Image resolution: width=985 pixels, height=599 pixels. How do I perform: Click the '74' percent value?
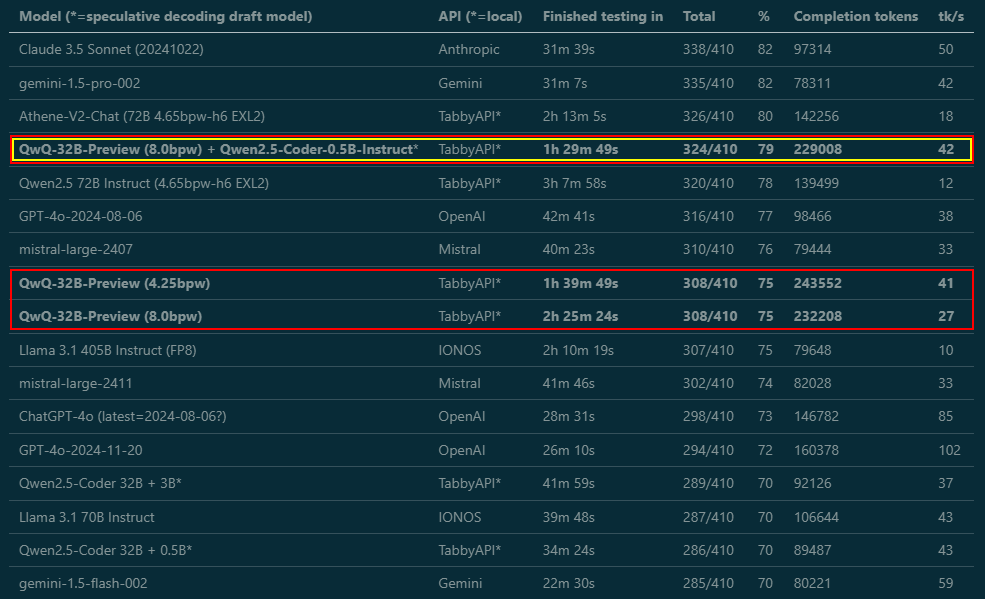[765, 384]
